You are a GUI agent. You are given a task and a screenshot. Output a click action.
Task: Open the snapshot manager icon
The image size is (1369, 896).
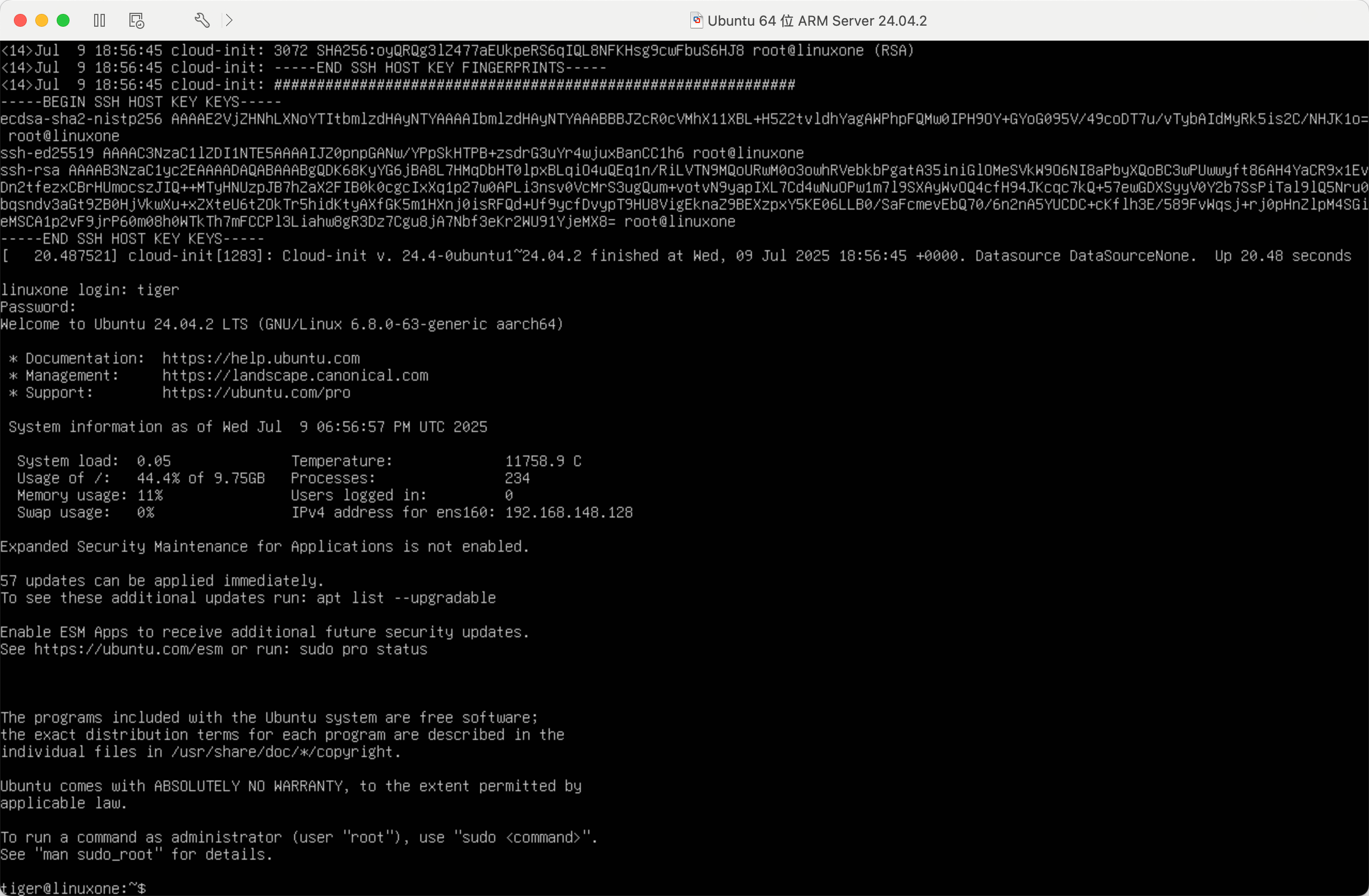[x=136, y=21]
